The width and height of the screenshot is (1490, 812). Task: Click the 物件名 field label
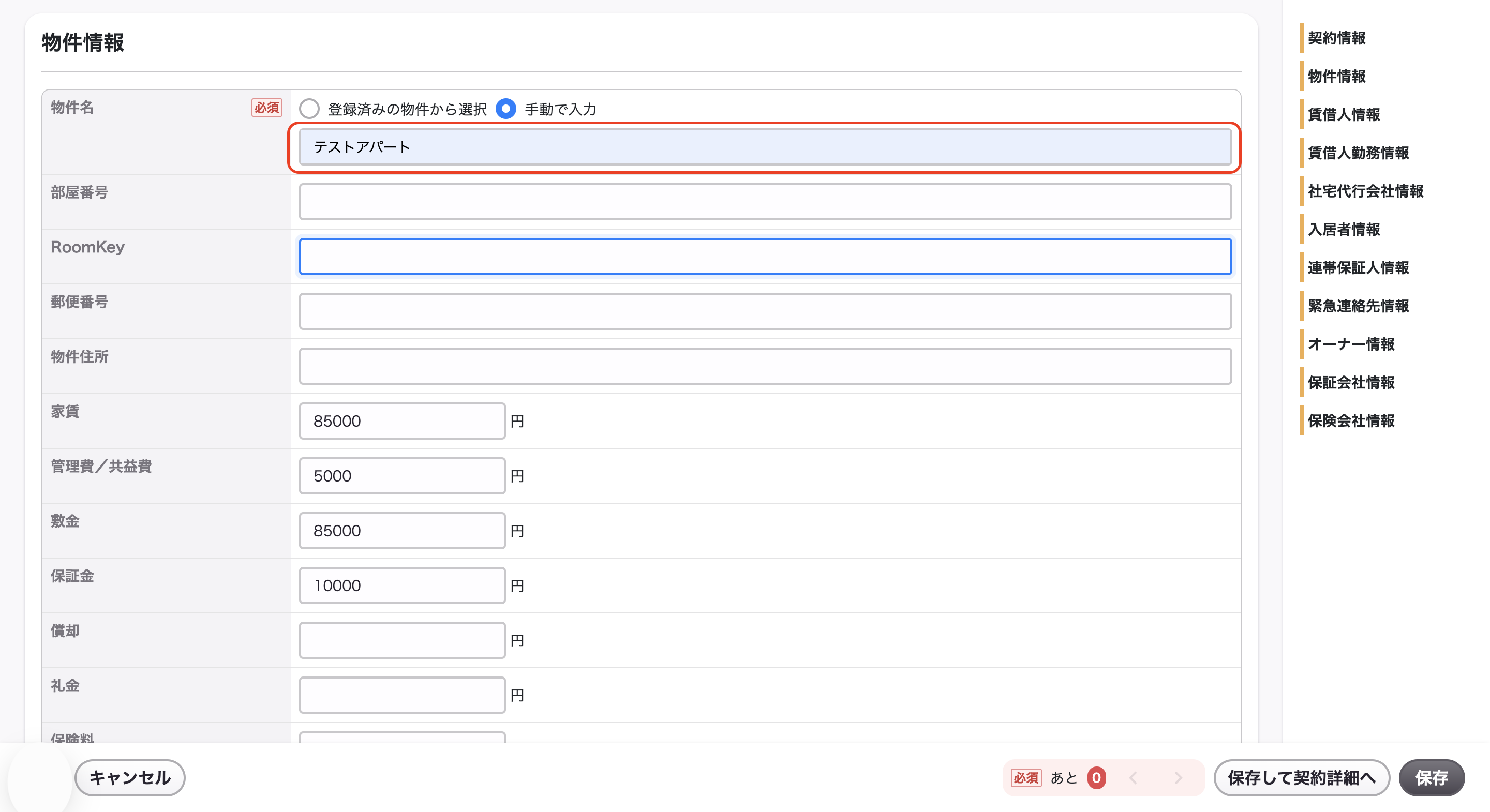click(x=72, y=108)
